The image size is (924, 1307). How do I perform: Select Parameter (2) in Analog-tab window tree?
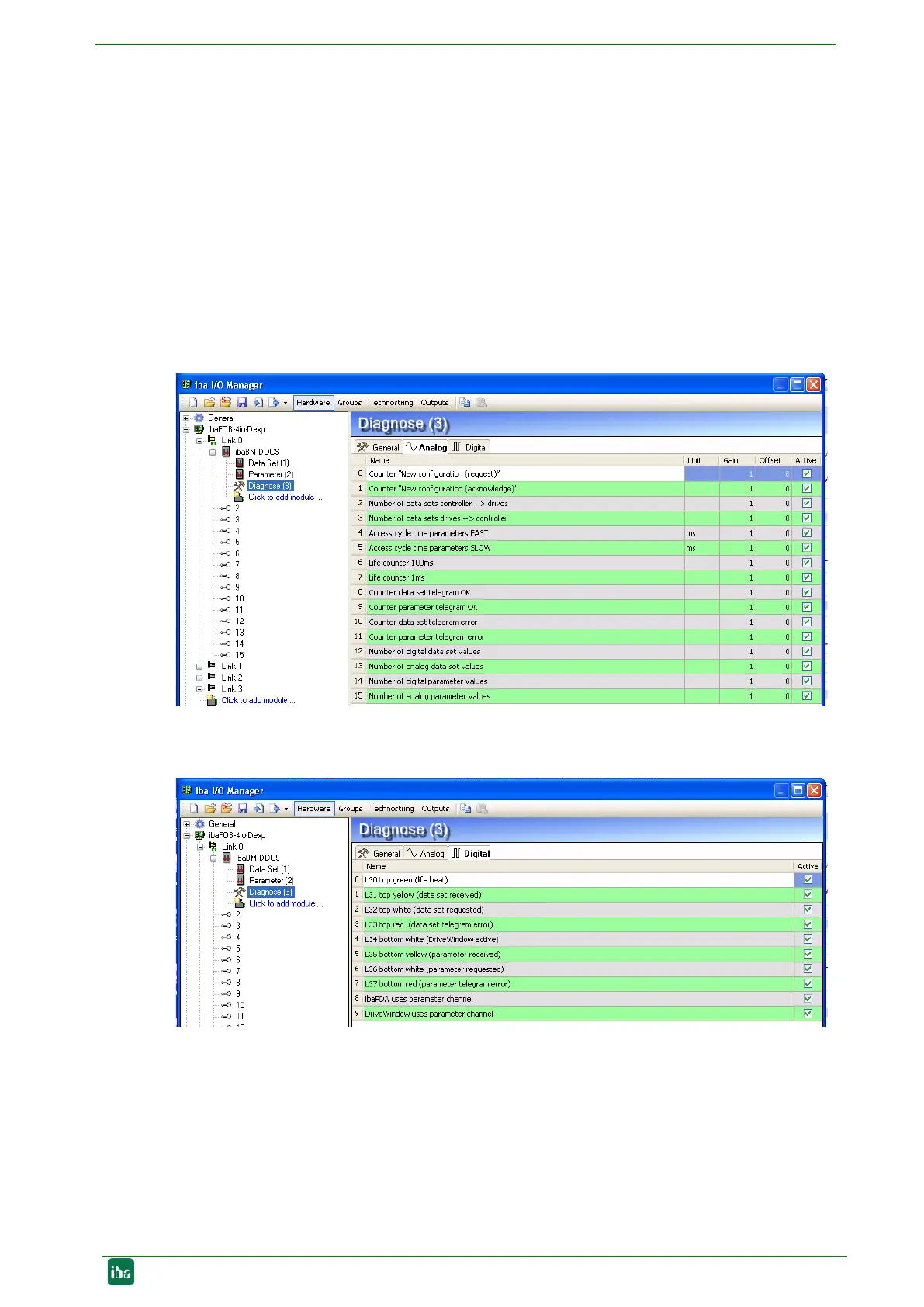coord(271,475)
